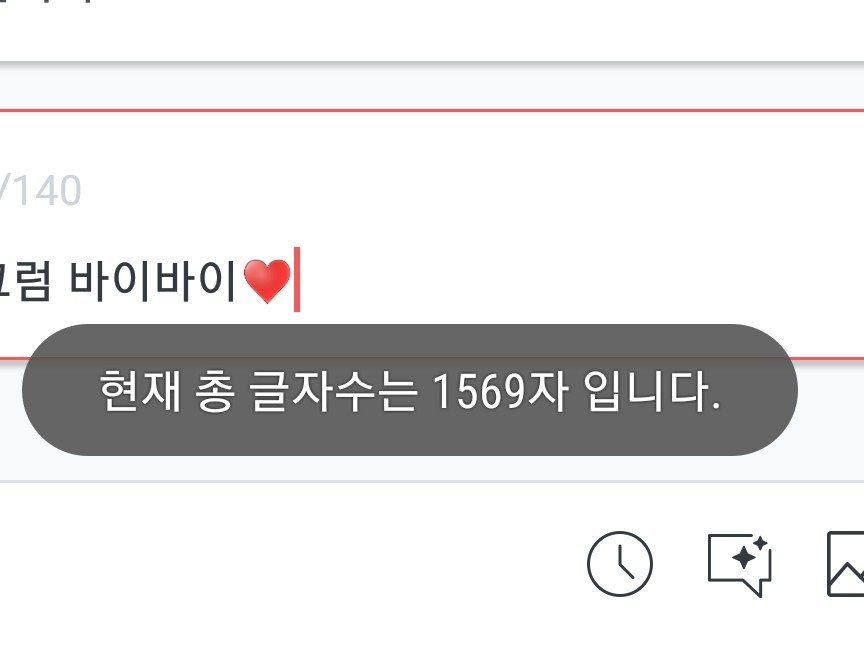Tap the word 바이바이 in the message
The height and width of the screenshot is (648, 864).
coord(153,281)
